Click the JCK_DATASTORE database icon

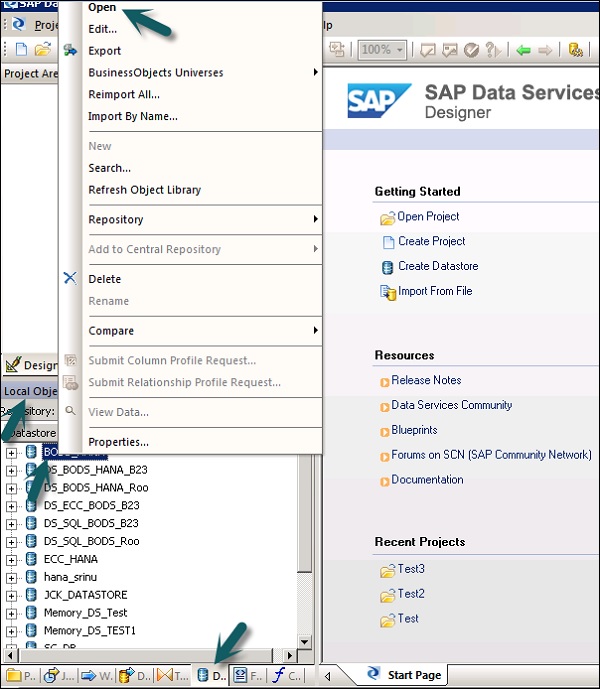[x=31, y=595]
